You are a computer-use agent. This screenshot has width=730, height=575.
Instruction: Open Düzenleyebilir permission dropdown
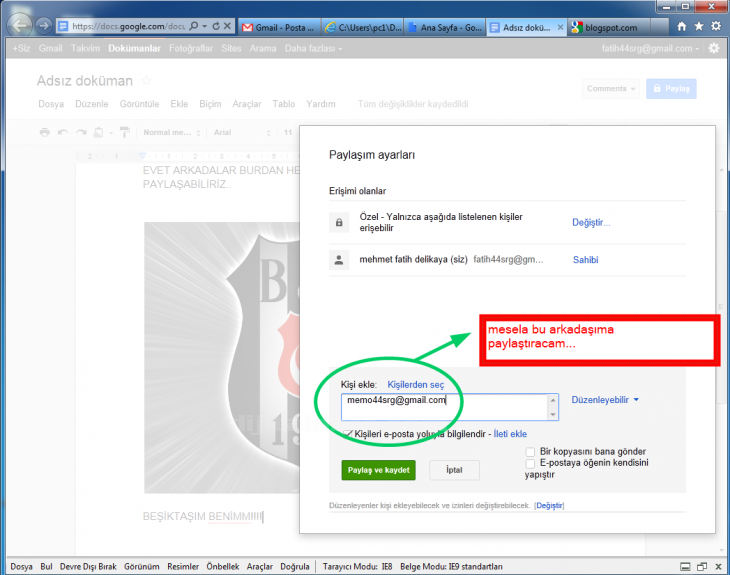click(605, 400)
